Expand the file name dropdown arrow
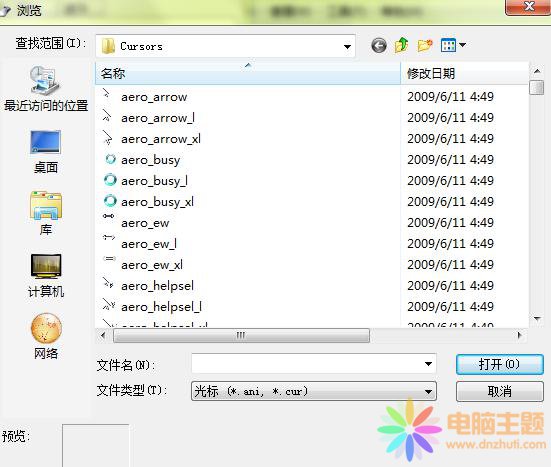This screenshot has height=467, width=551. click(x=428, y=364)
